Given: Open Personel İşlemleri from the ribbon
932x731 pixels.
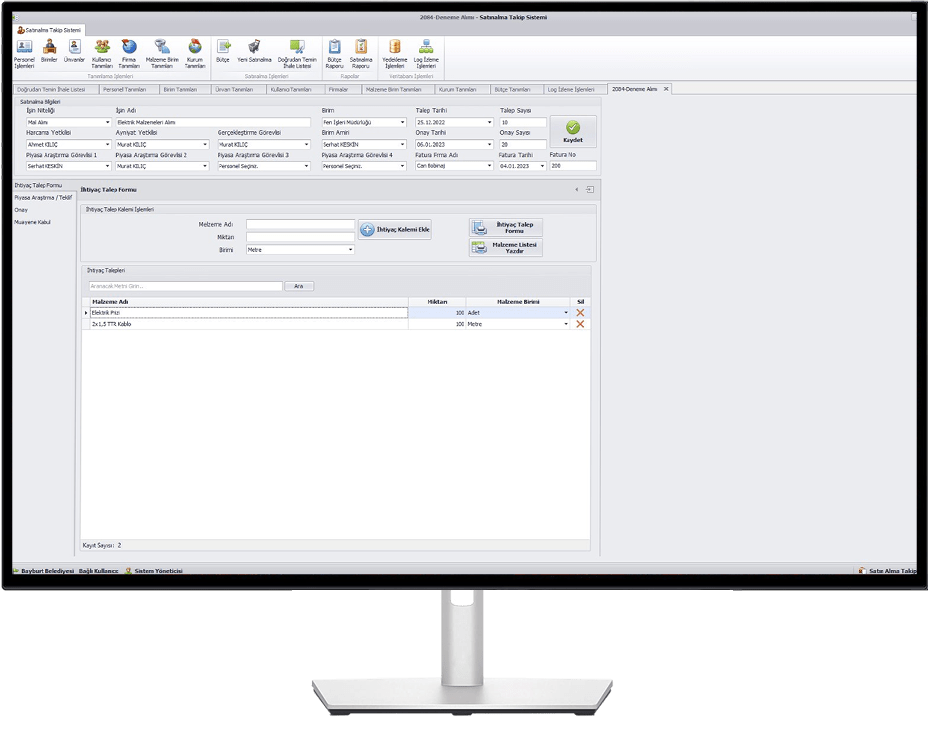Looking at the screenshot, I should [x=24, y=53].
